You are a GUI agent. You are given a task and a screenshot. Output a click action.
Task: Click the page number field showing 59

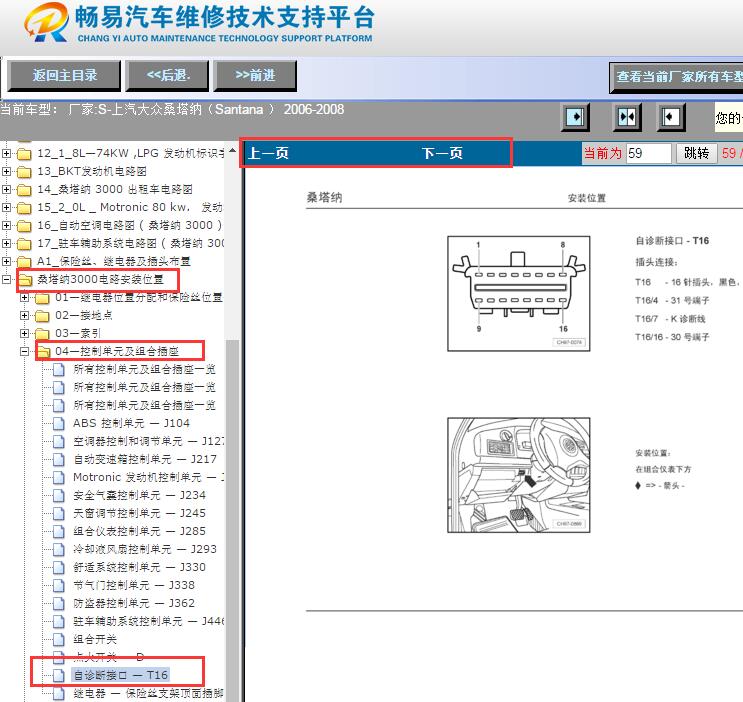tap(648, 153)
